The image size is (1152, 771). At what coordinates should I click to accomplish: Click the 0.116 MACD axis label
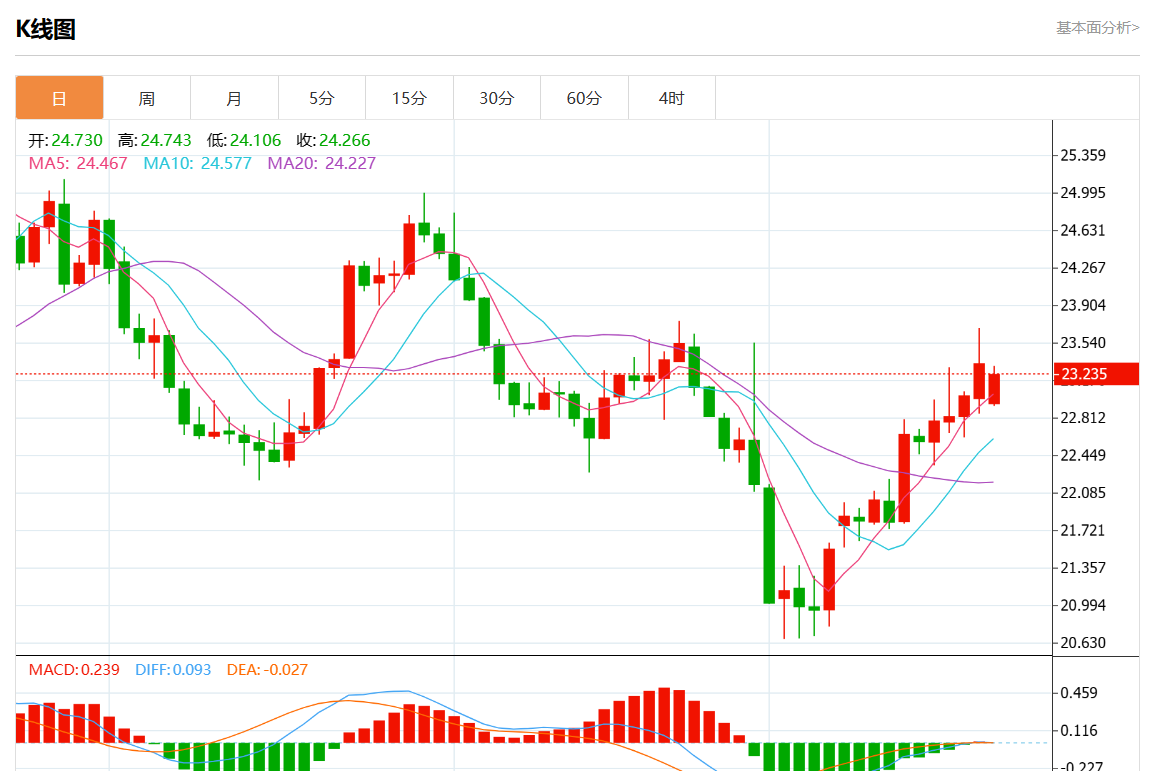(1079, 731)
